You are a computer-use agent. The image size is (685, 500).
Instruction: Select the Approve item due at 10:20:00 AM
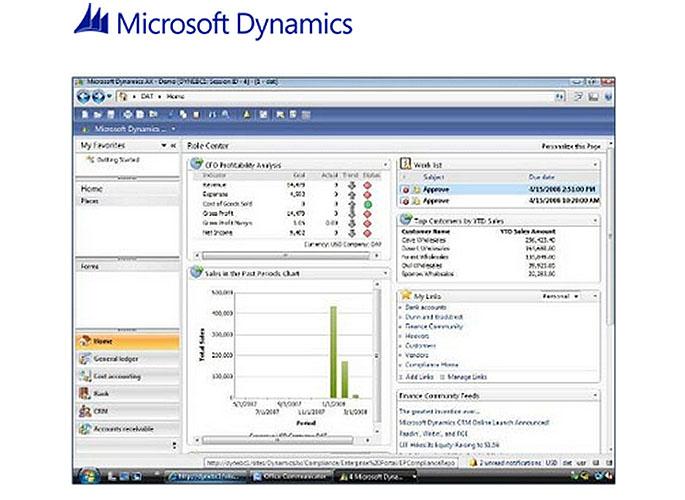click(499, 201)
